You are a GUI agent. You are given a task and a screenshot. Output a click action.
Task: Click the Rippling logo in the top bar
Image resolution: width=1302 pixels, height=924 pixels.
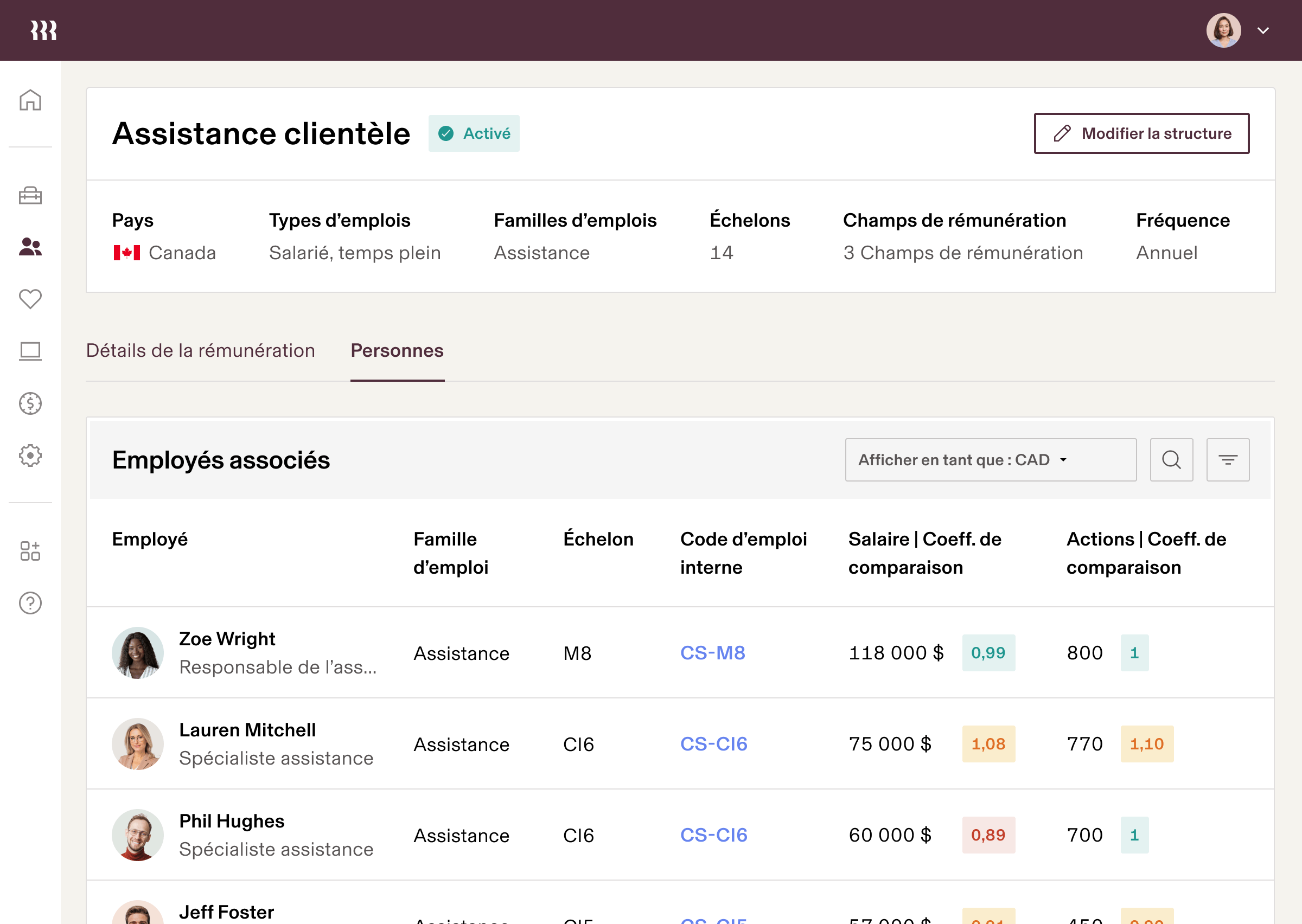coord(43,30)
